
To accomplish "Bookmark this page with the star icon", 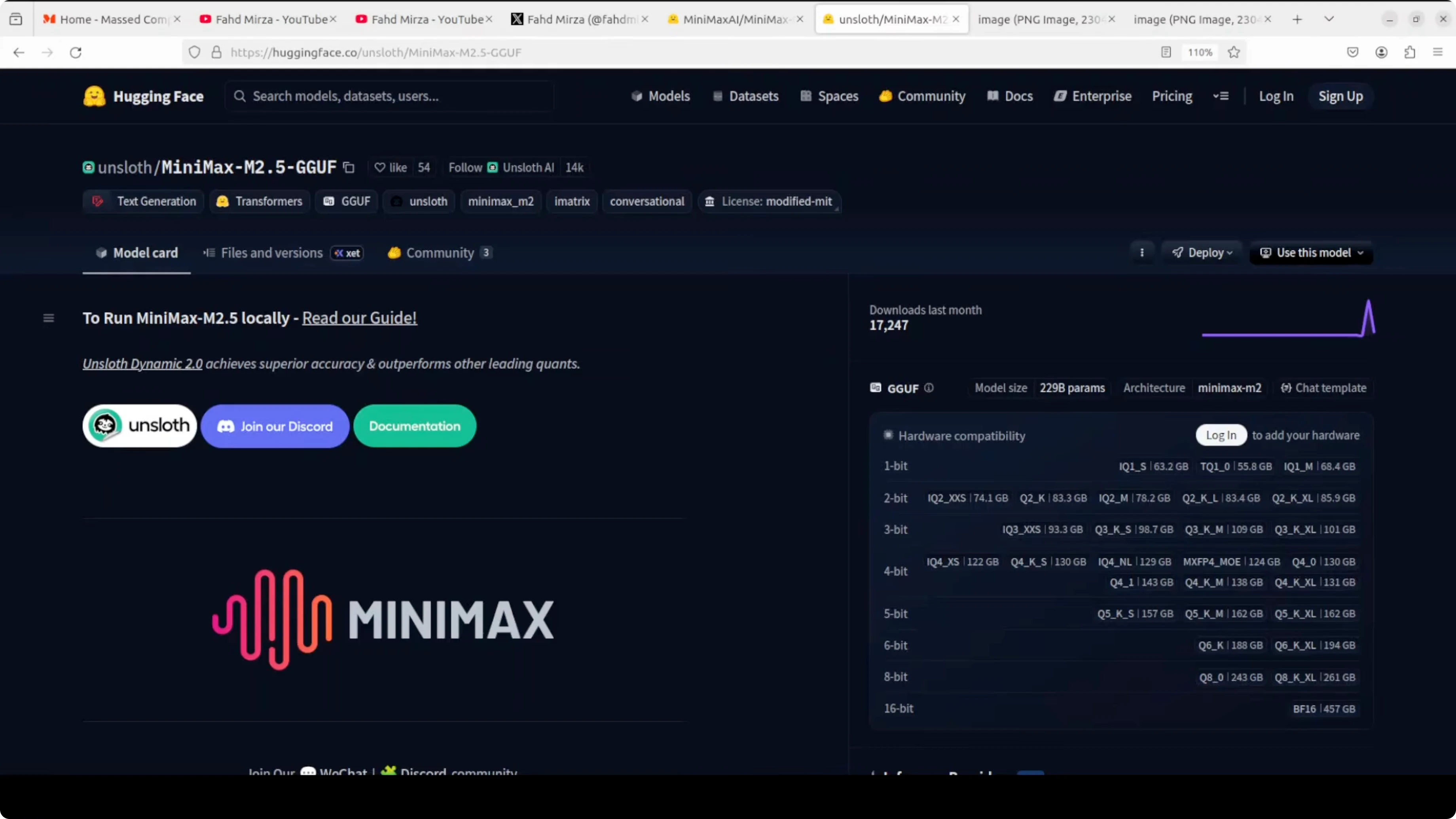I will pyautogui.click(x=1234, y=52).
